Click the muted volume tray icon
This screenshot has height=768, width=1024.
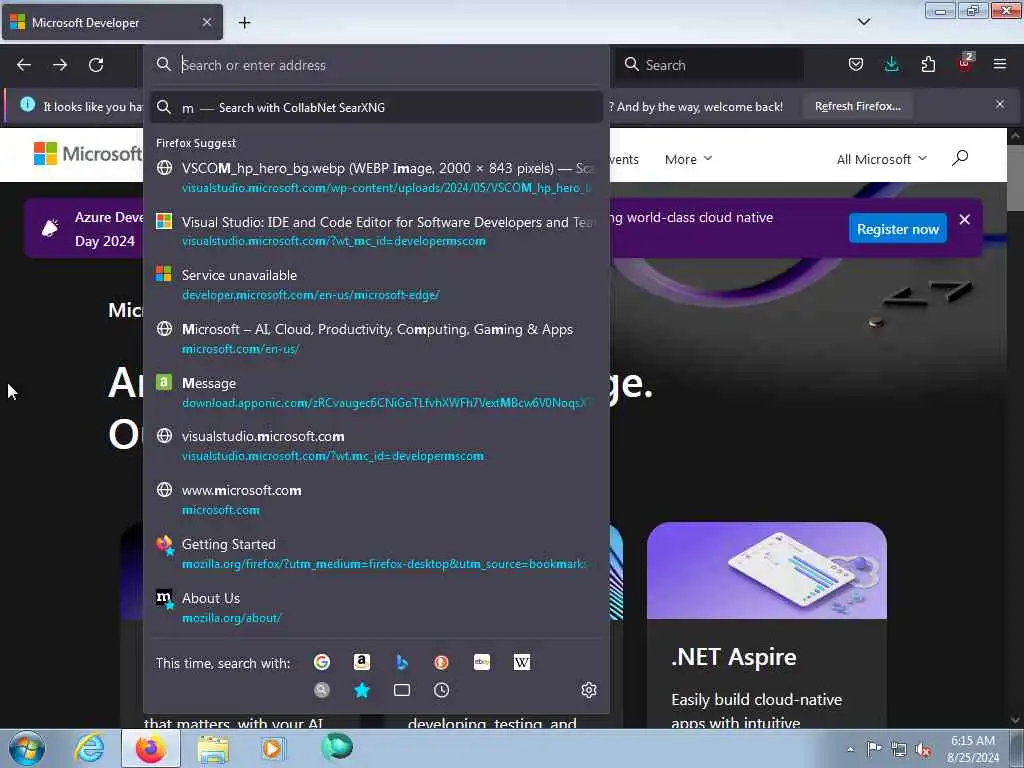click(923, 749)
